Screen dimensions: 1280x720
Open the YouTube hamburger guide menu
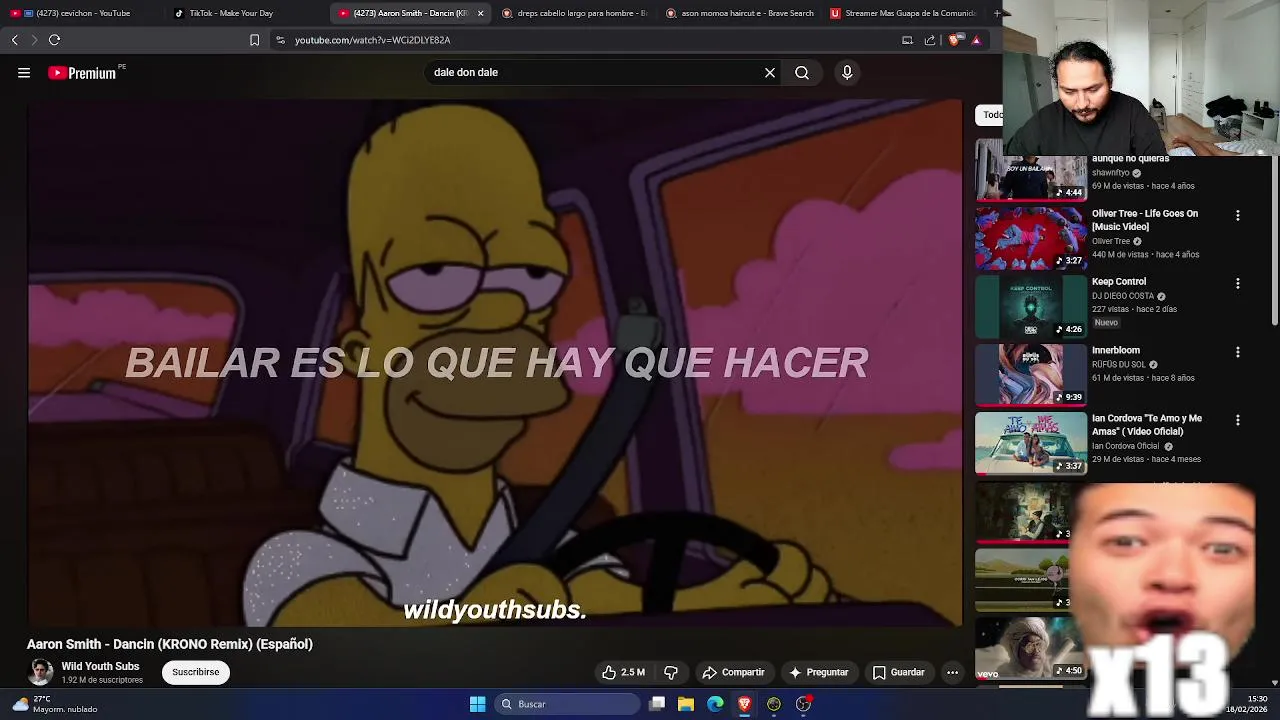[24, 72]
